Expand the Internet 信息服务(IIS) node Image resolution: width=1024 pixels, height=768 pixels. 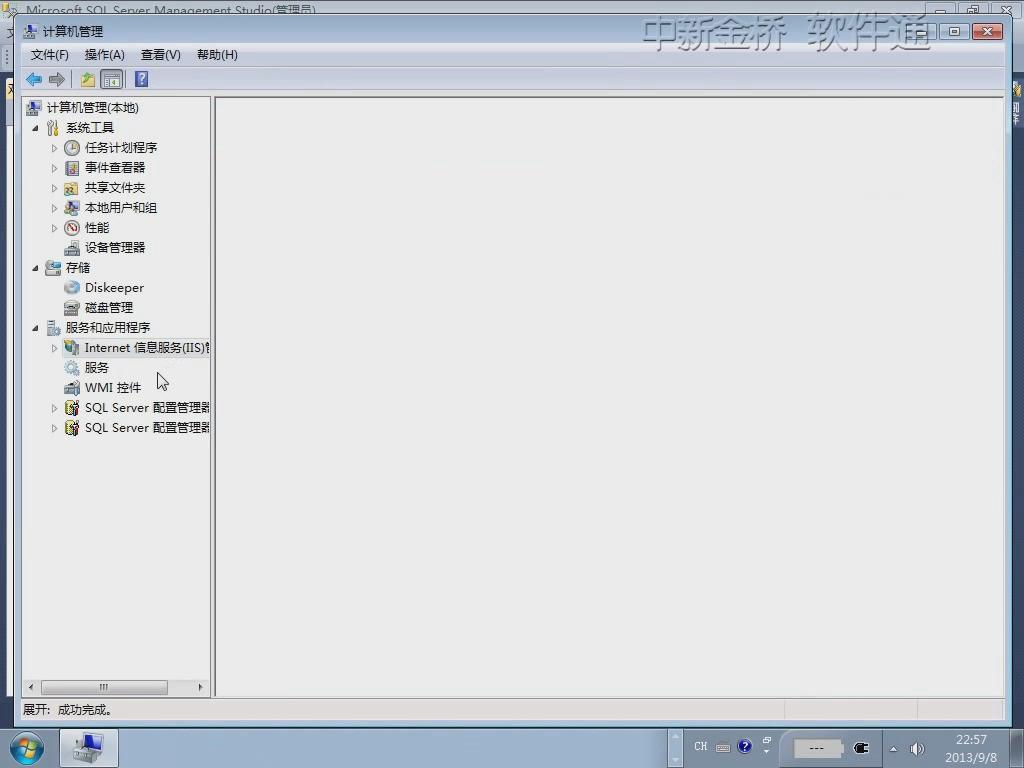coord(54,348)
